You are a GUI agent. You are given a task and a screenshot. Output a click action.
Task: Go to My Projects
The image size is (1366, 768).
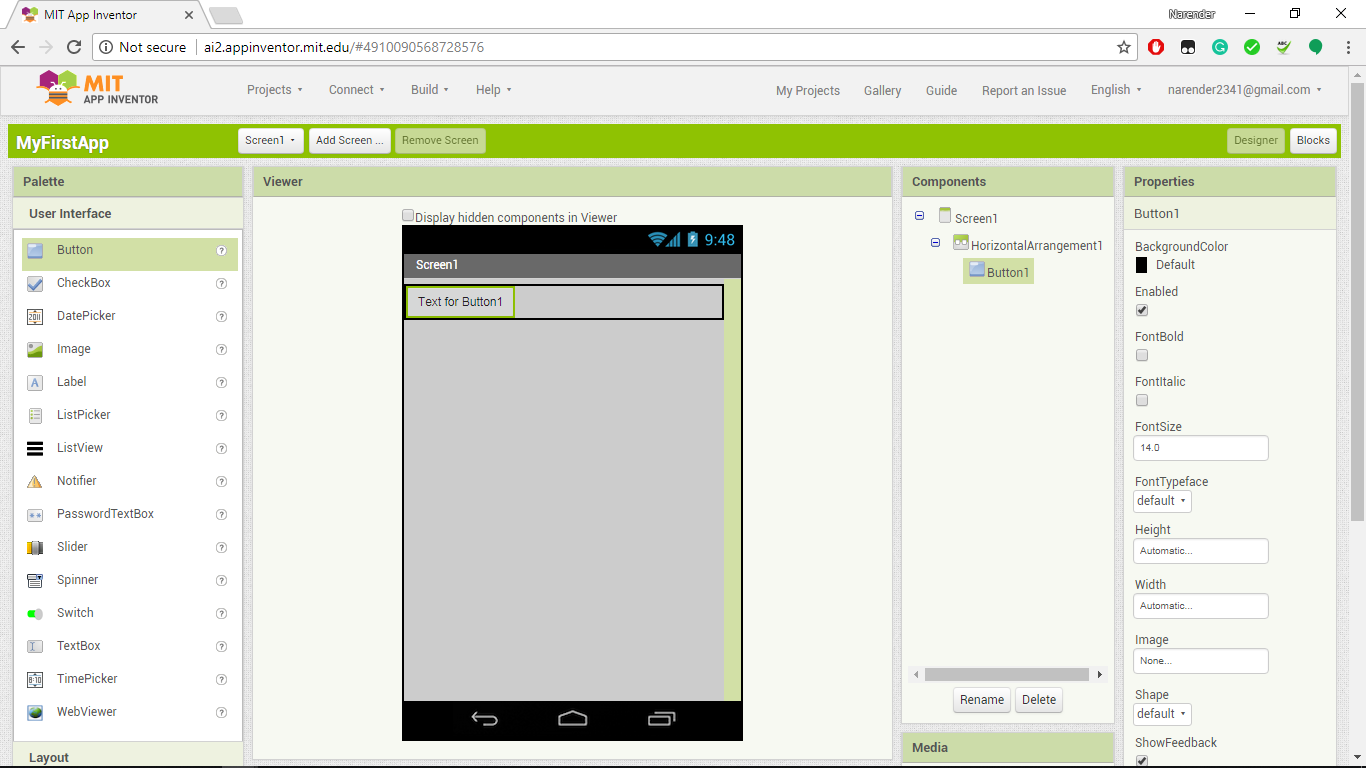(x=808, y=91)
